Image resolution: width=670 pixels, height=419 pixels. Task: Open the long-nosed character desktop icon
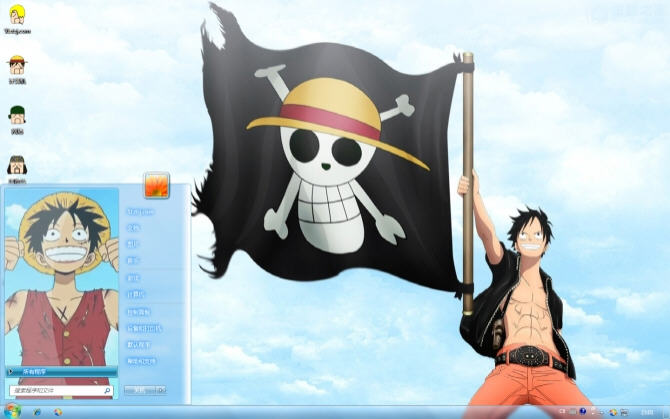(x=17, y=169)
